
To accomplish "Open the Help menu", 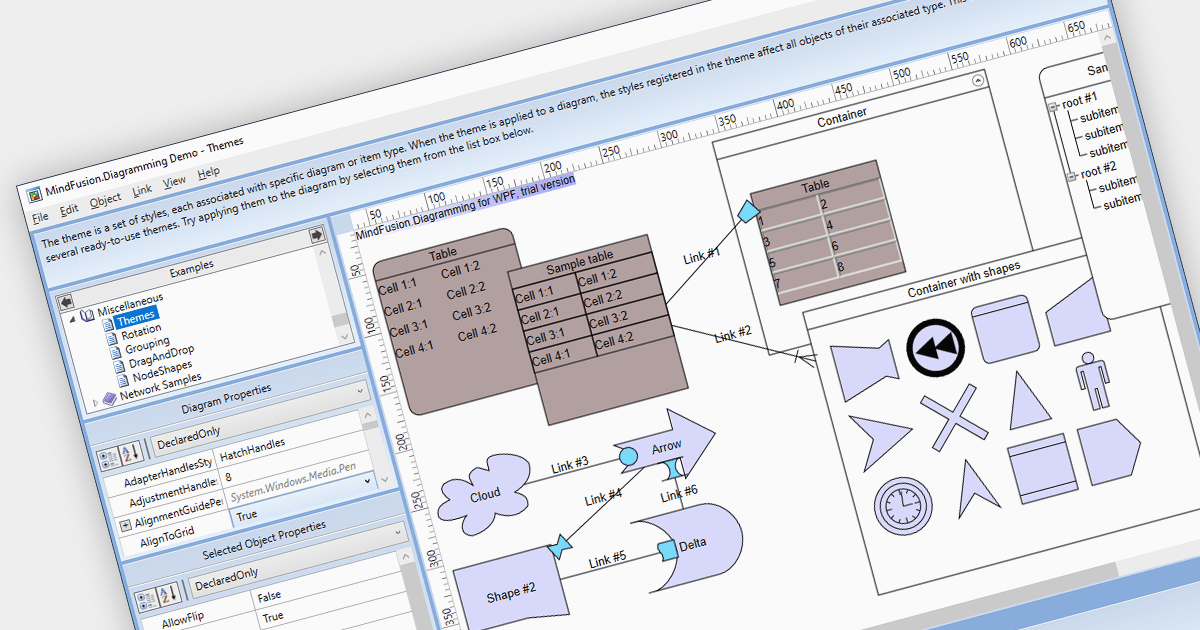I will click(208, 173).
